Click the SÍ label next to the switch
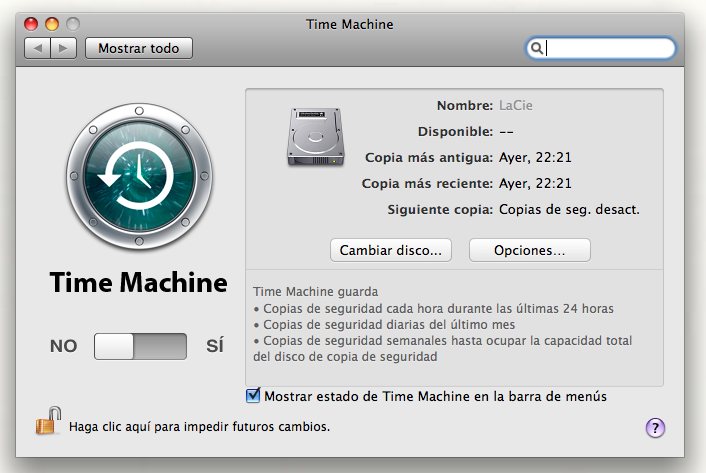Screen dimensions: 706x473 [x=215, y=346]
